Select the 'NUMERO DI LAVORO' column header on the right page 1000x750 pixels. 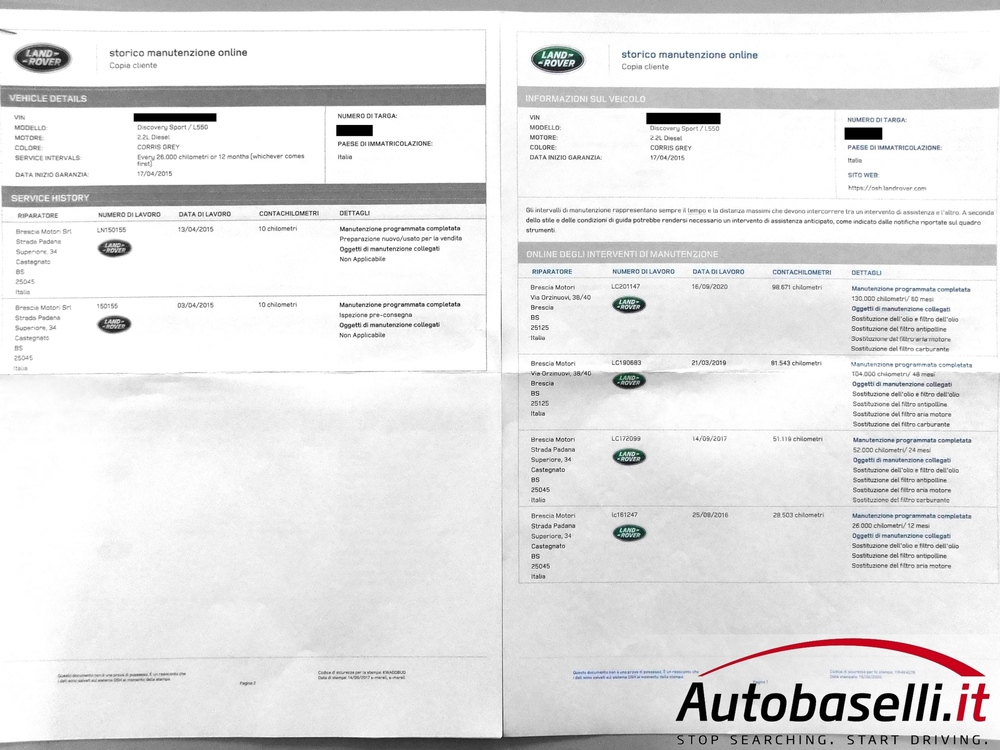(643, 272)
